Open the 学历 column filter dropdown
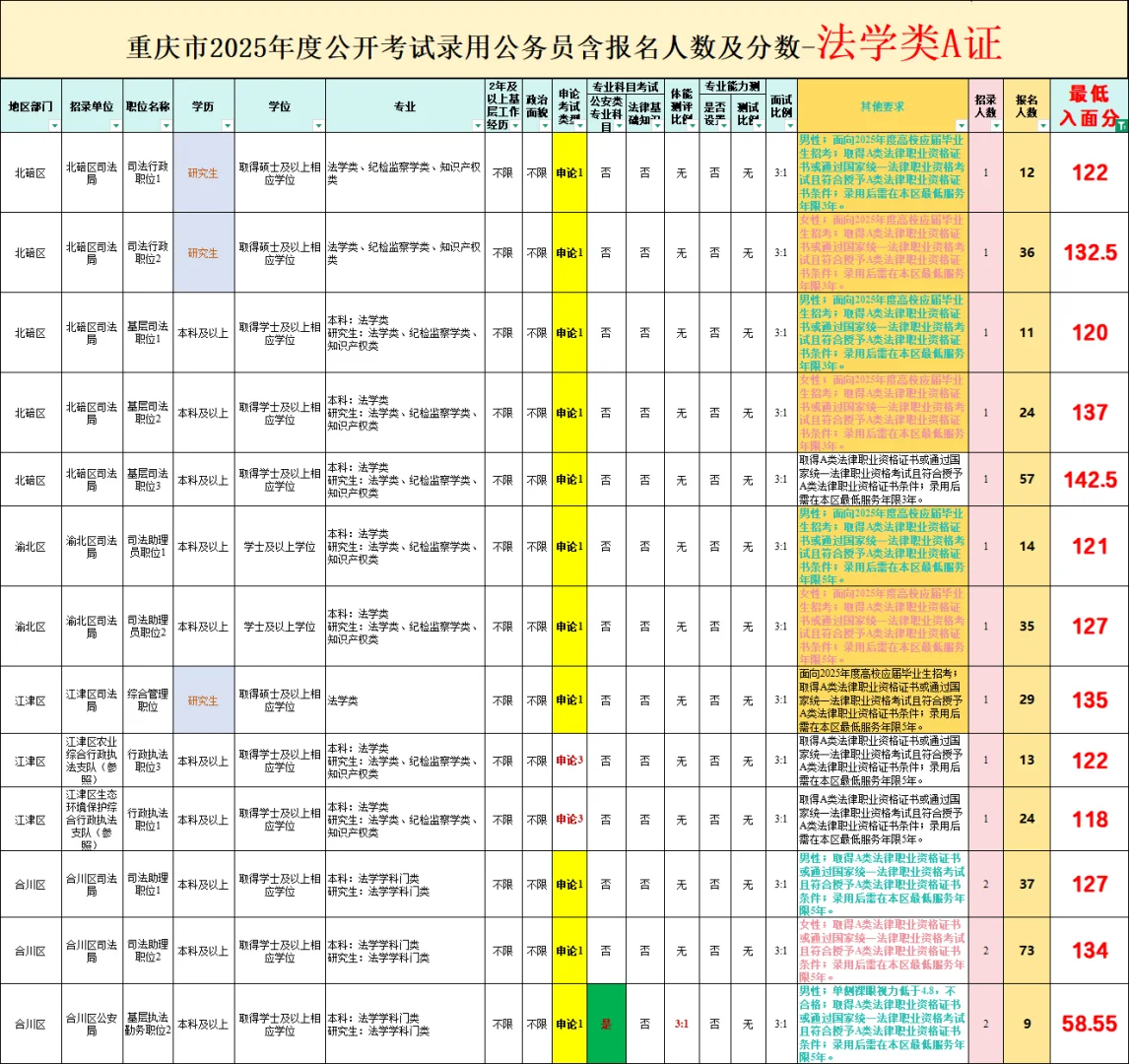 coord(228,126)
